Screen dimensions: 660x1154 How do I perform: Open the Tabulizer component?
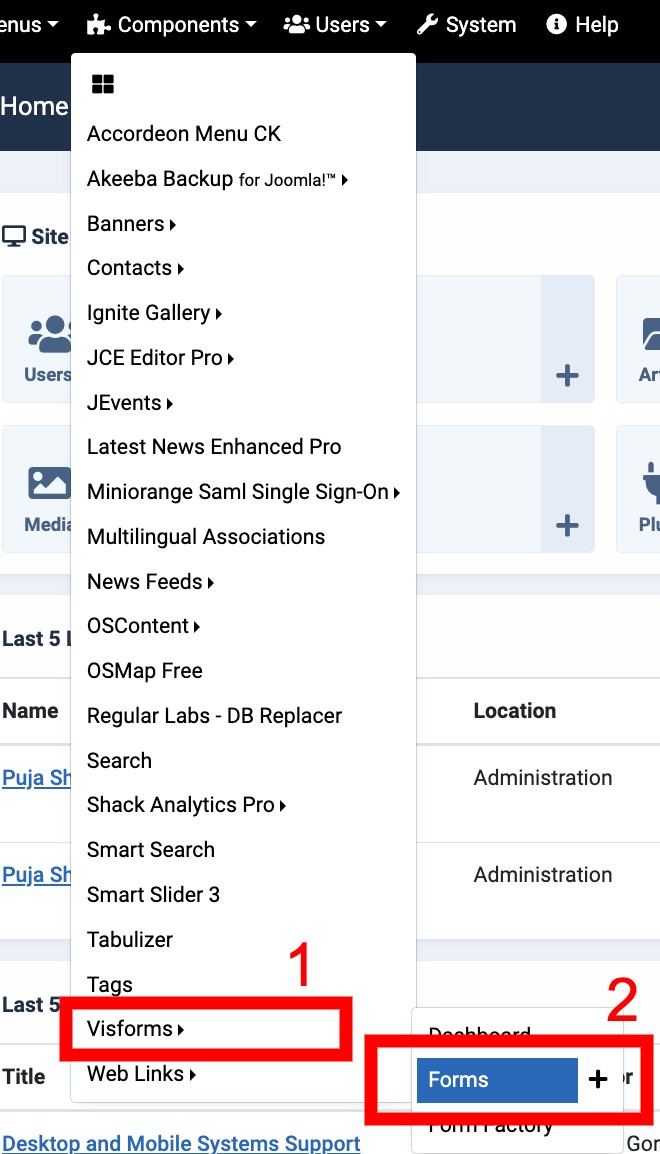tap(130, 939)
